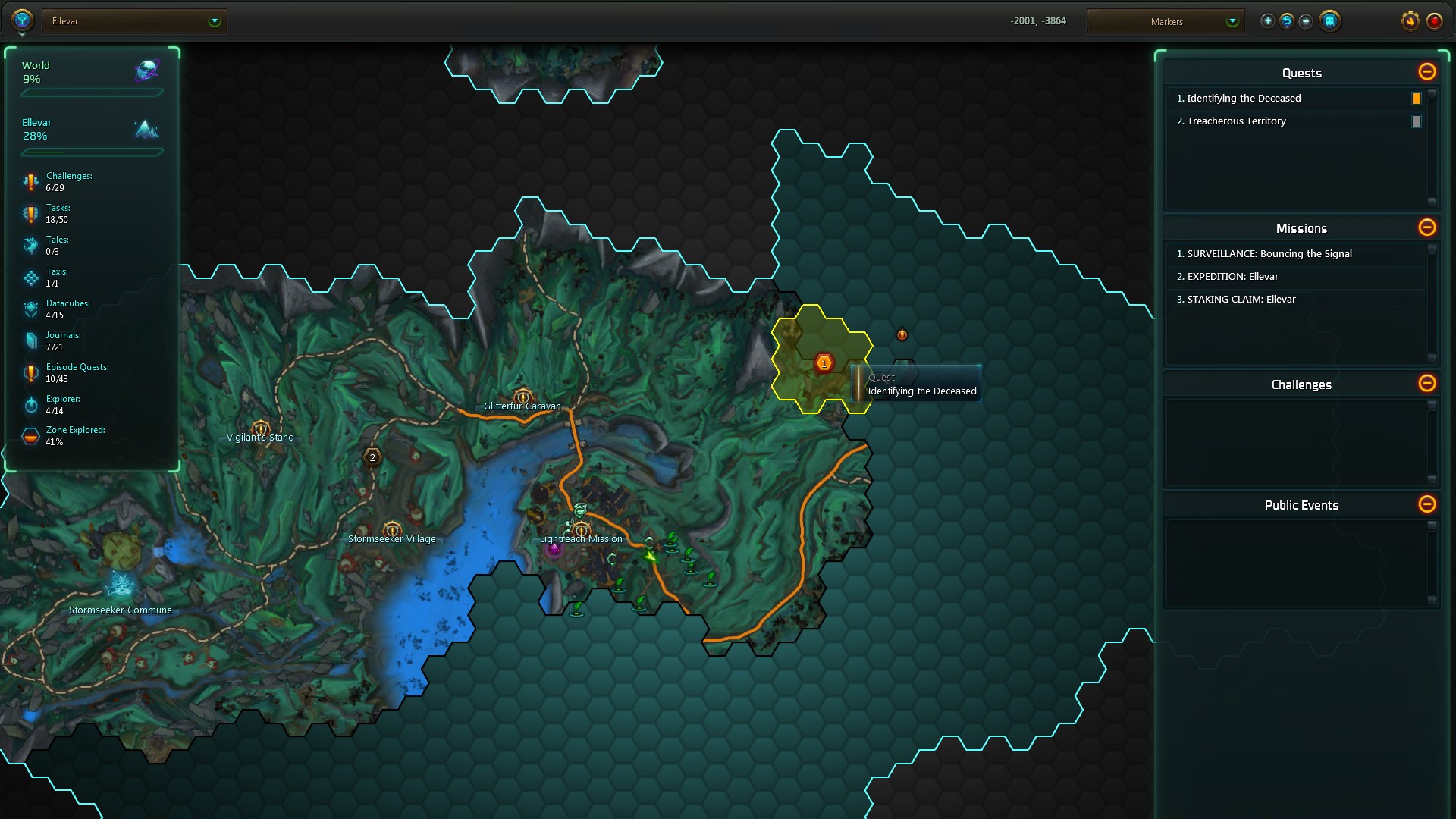Click the blue emblem icon beside Ellevar dropdown
1456x819 pixels.
coord(22,20)
